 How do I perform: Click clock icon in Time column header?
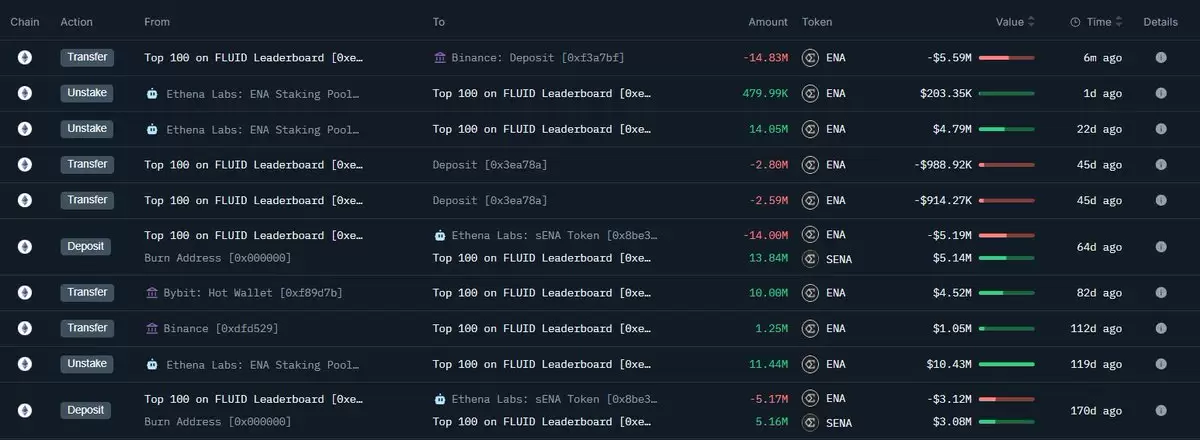1075,22
